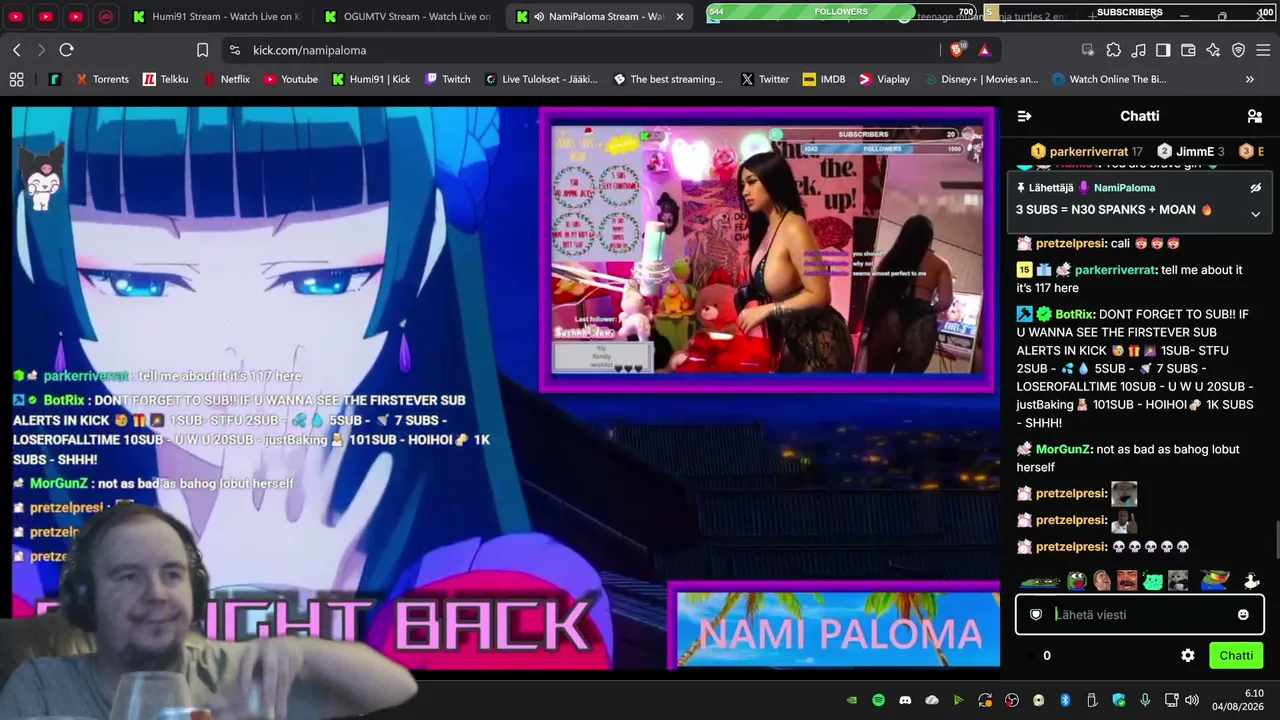Open the Viaplay bookmark
Viewport: 1280px width, 720px height.
click(884, 79)
